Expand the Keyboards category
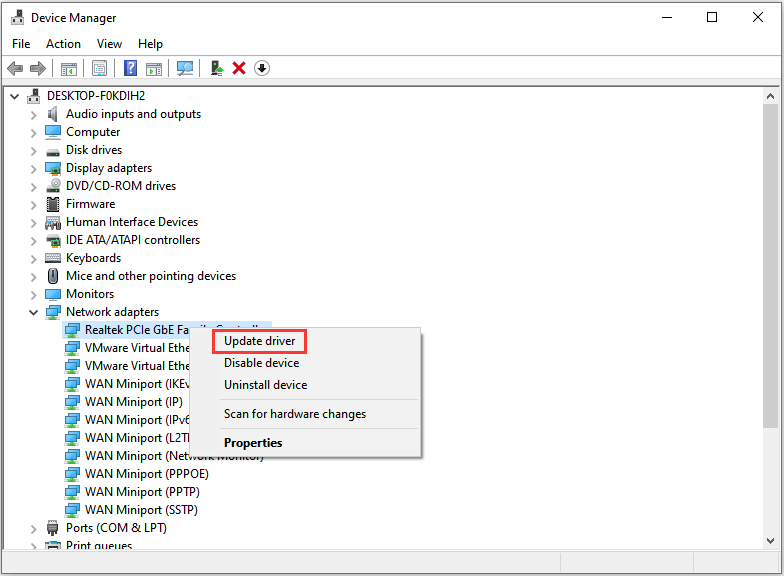Screen dimensions: 784x576 point(34,259)
